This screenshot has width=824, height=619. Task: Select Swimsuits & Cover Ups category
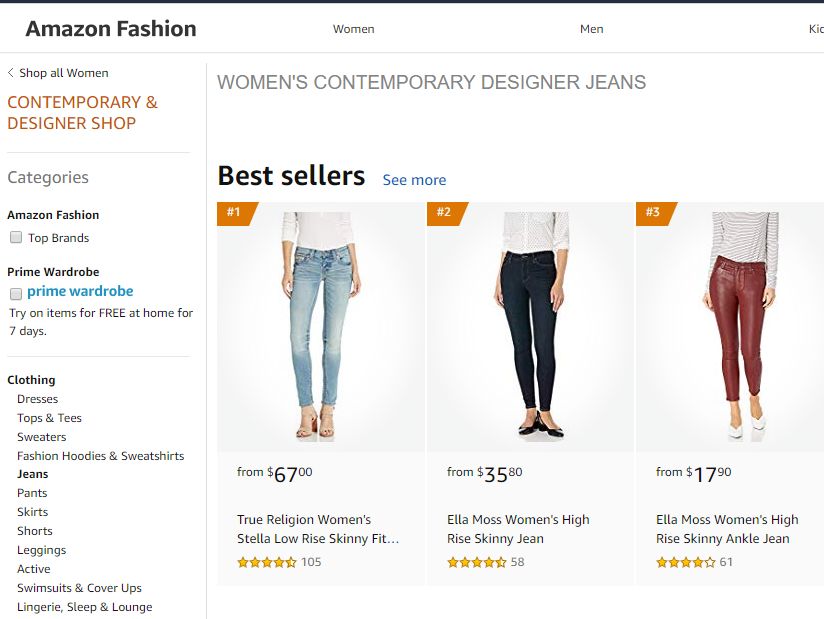(x=79, y=587)
